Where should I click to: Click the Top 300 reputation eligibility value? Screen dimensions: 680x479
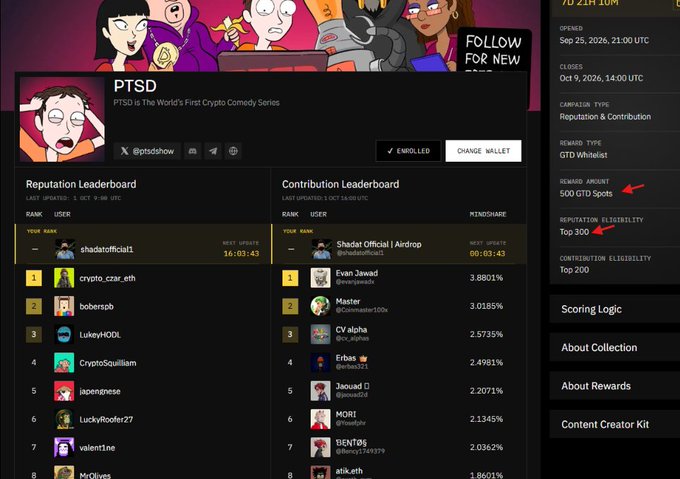pos(574,232)
